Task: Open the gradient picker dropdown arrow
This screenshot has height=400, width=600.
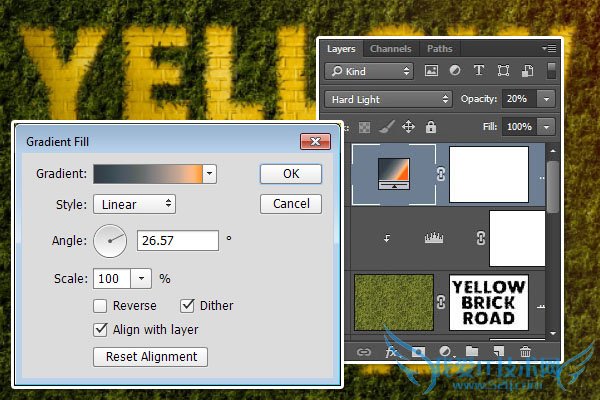Action: tap(209, 174)
